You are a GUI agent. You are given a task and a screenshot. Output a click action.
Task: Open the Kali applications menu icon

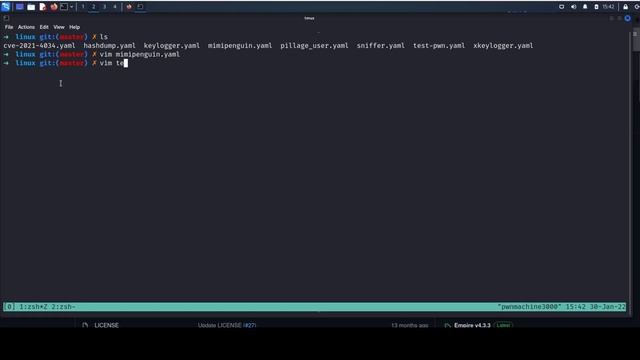tap(6, 7)
